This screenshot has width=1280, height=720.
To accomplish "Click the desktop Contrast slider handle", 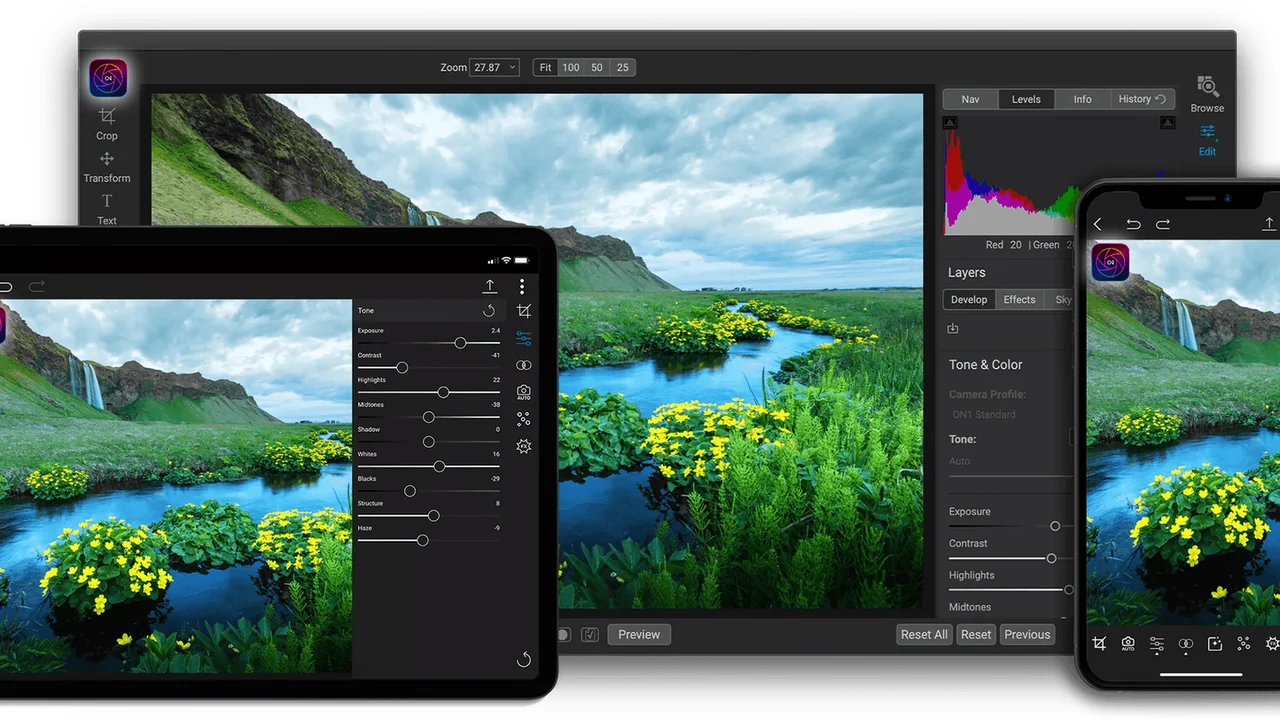I will pos(1051,558).
